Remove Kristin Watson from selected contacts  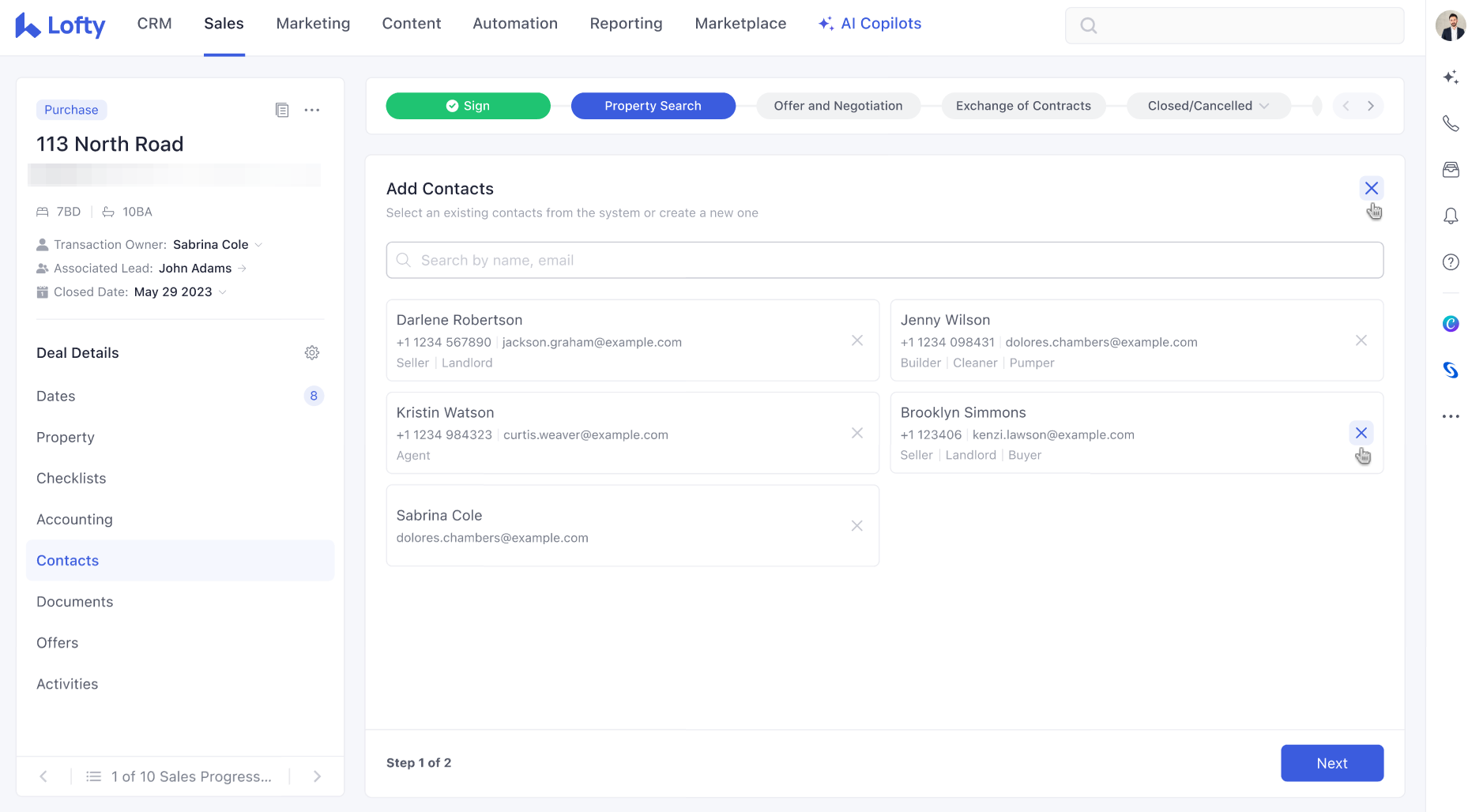tap(857, 433)
